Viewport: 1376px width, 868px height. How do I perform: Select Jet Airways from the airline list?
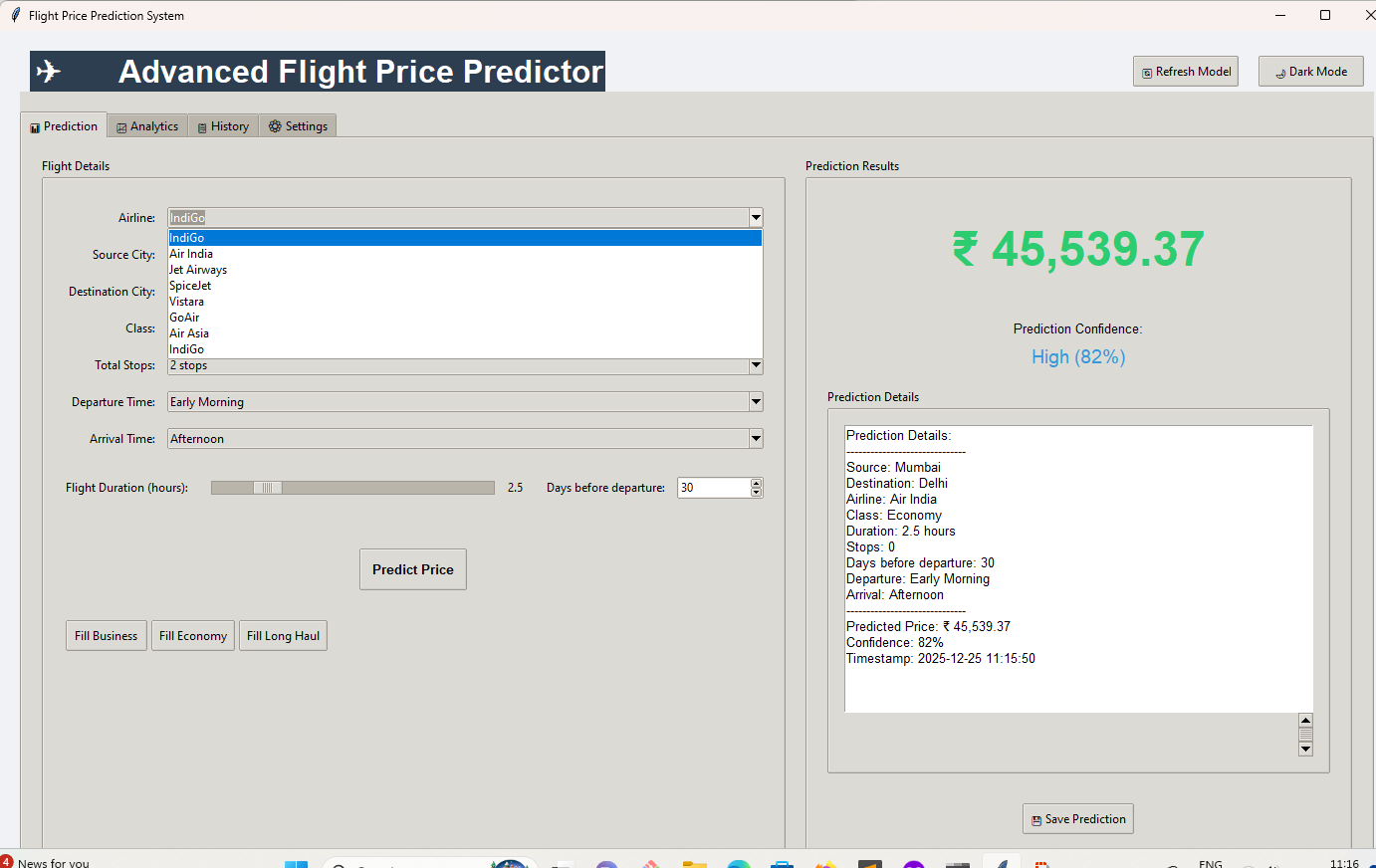[198, 270]
